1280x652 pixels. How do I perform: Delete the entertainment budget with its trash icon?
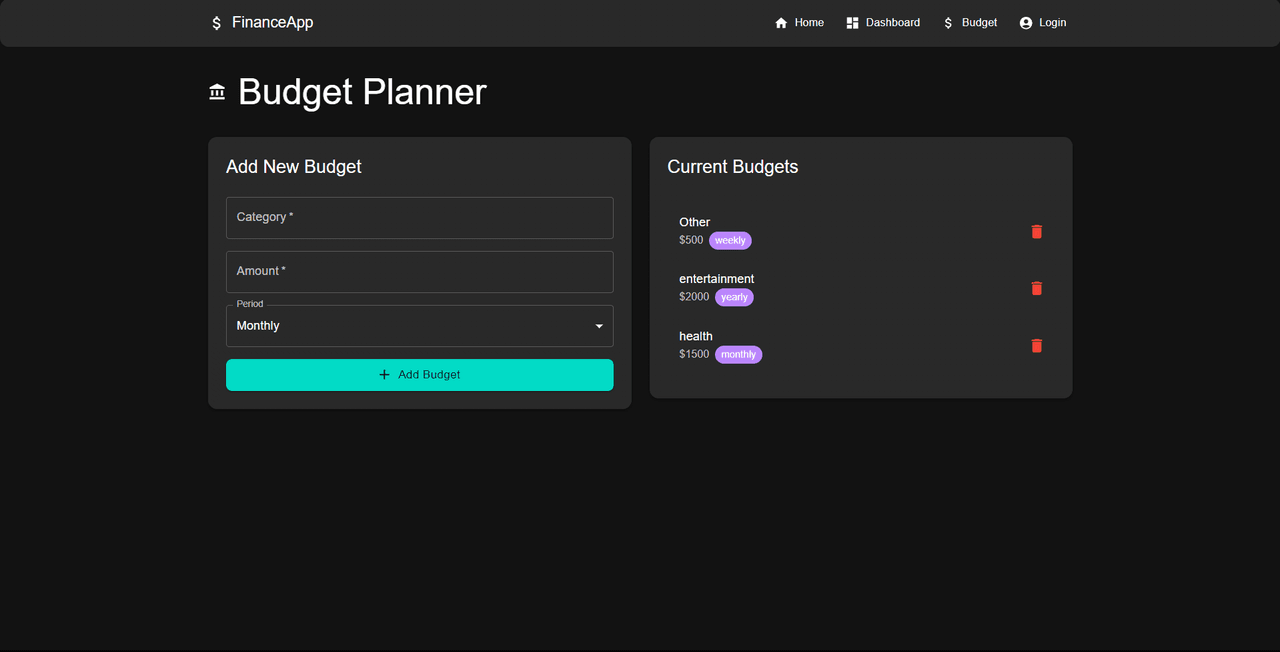coord(1036,288)
